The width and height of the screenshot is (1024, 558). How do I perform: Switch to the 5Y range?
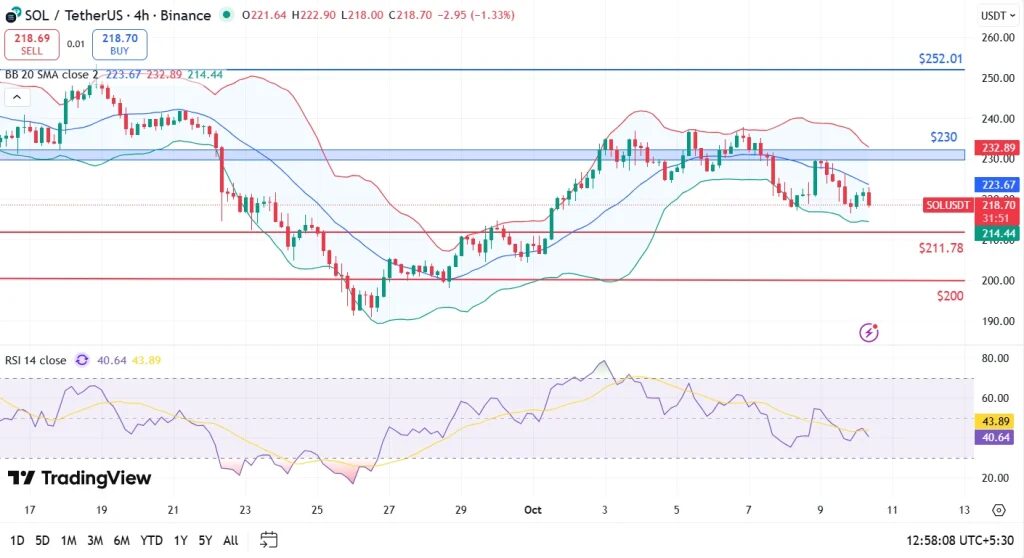click(204, 540)
